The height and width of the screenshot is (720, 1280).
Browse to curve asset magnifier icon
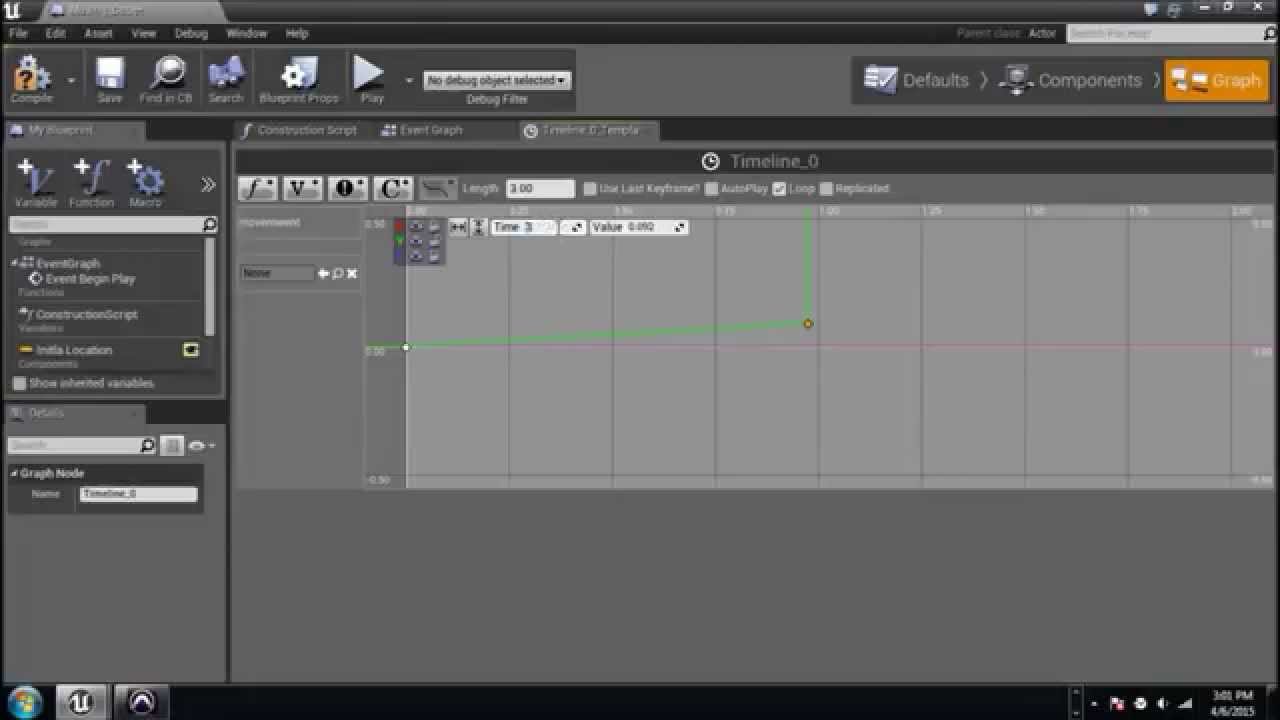pyautogui.click(x=337, y=273)
